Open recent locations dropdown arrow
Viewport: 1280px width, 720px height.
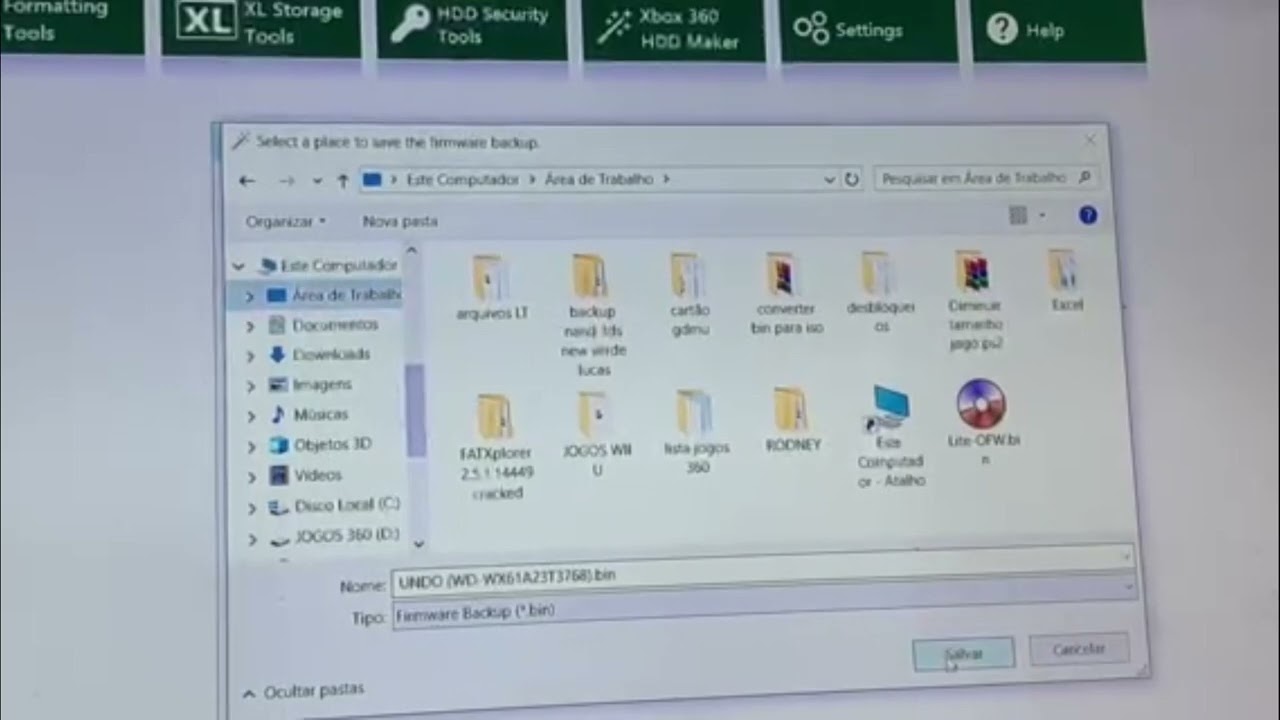(x=317, y=181)
